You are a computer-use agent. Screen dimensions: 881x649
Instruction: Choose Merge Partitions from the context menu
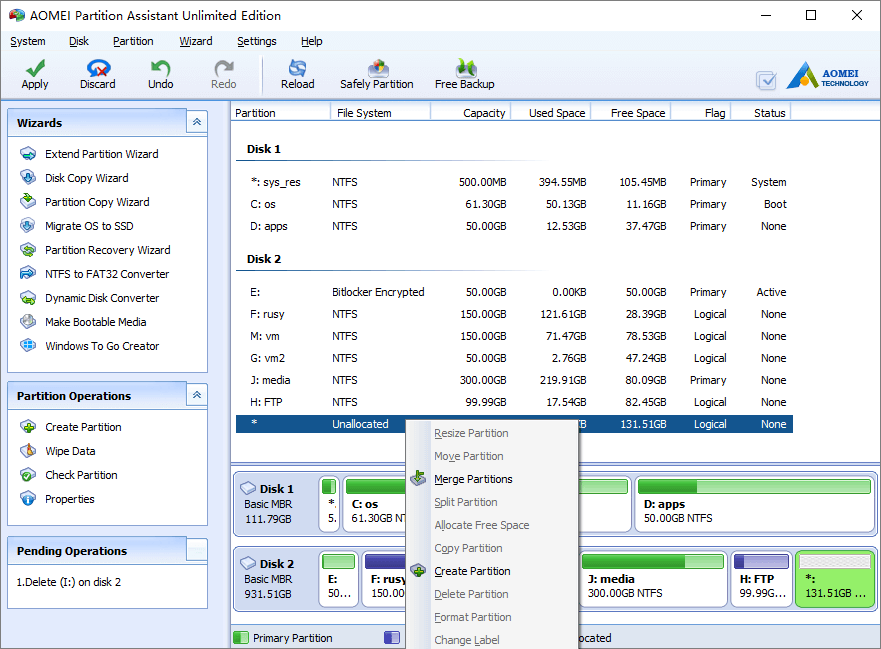point(475,478)
